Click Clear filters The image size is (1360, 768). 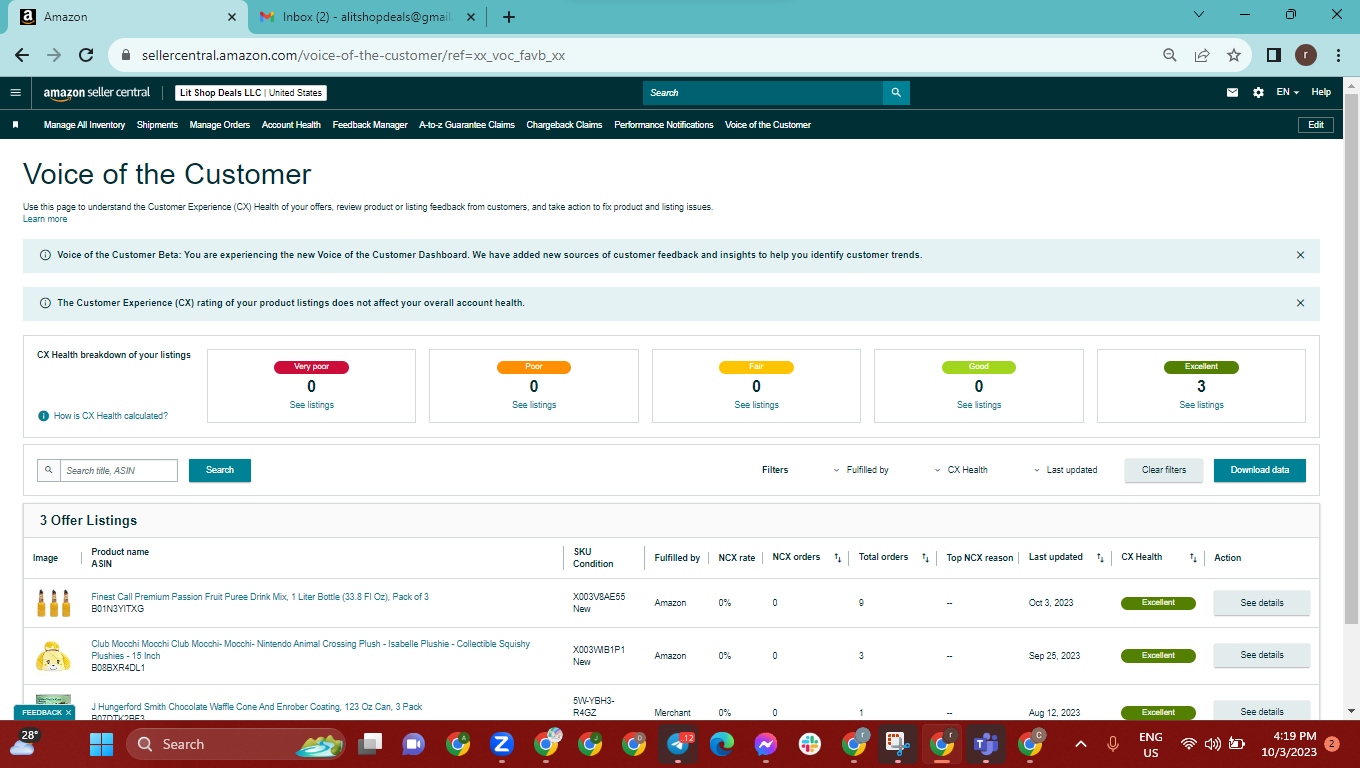(x=1164, y=470)
